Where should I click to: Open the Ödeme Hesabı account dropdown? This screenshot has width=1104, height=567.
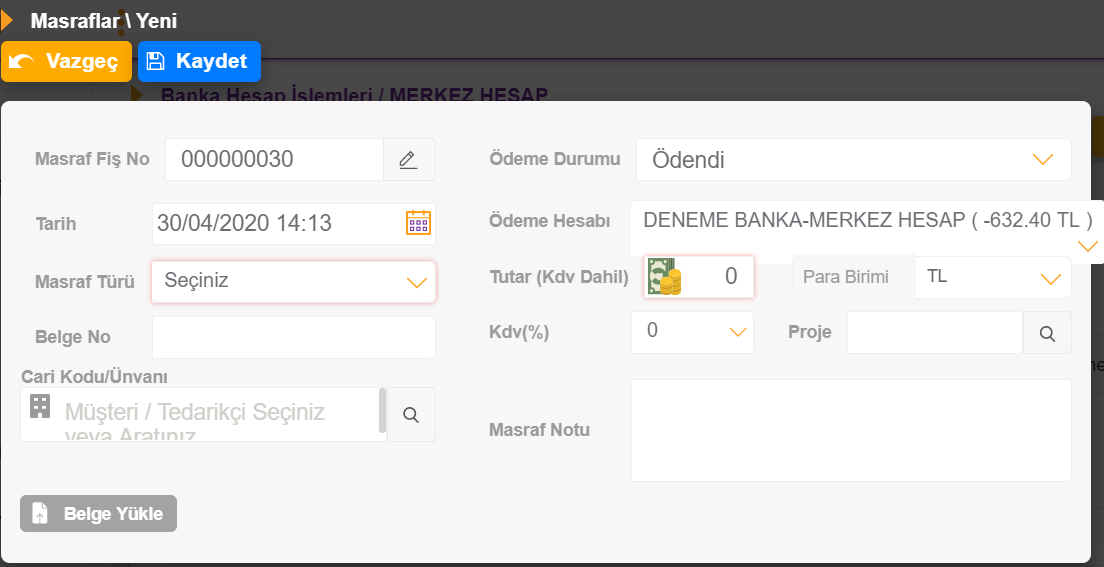pyautogui.click(x=867, y=232)
